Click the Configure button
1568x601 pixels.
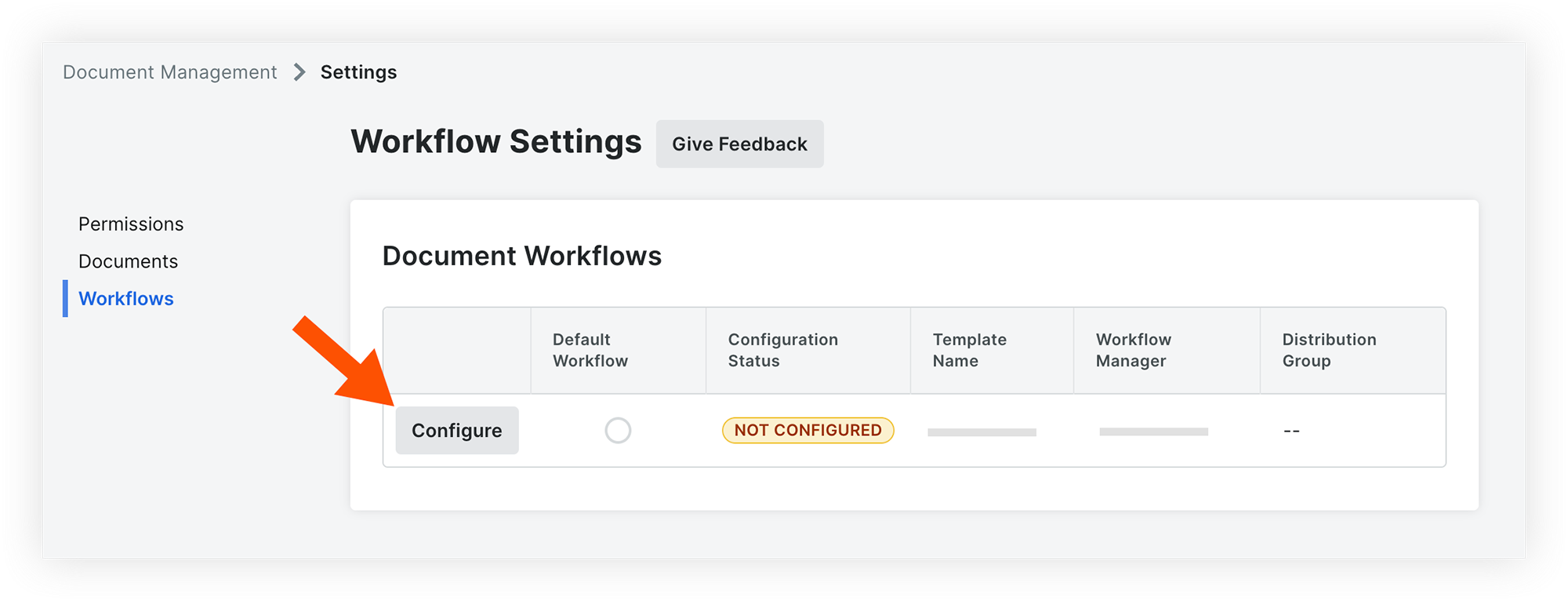(x=457, y=430)
